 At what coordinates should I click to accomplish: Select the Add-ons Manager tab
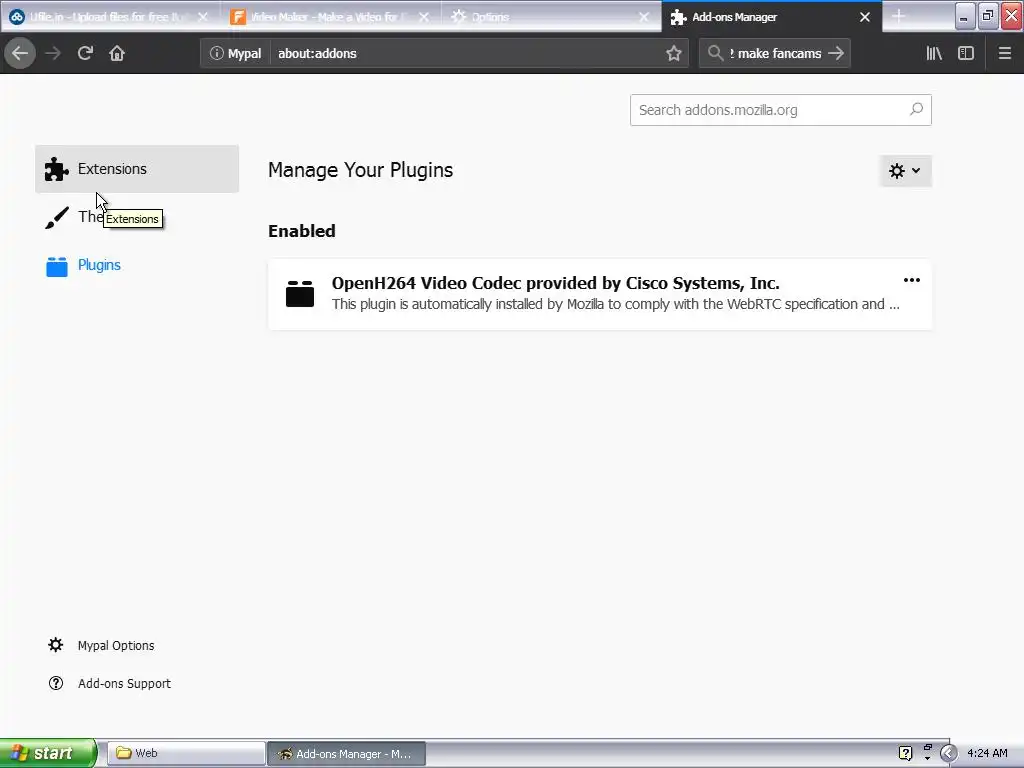771,17
